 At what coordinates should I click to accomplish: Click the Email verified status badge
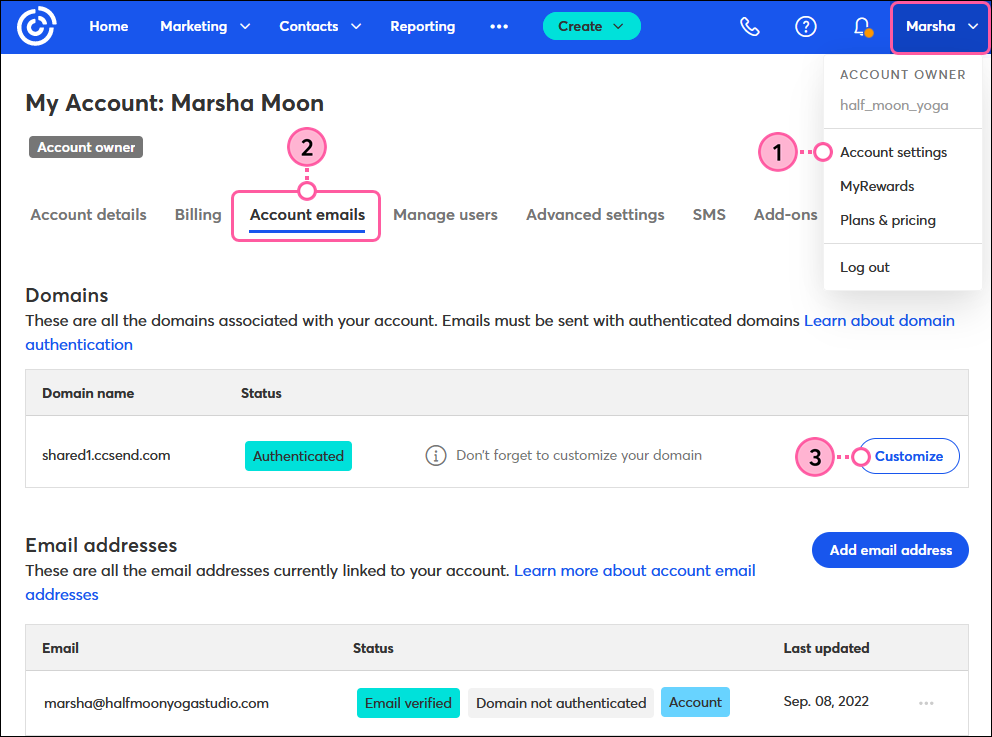coord(408,702)
